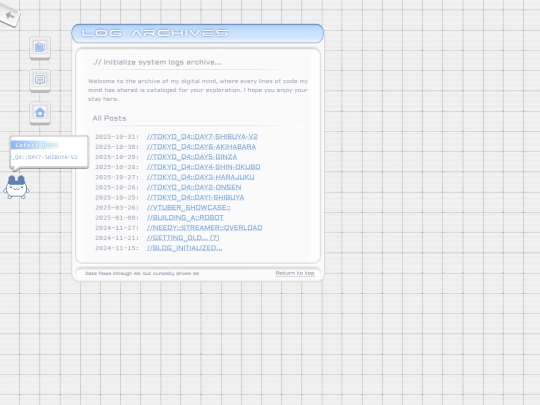The height and width of the screenshot is (405, 540).
Task: Click the back arrow icon
Action: pos(10,15)
